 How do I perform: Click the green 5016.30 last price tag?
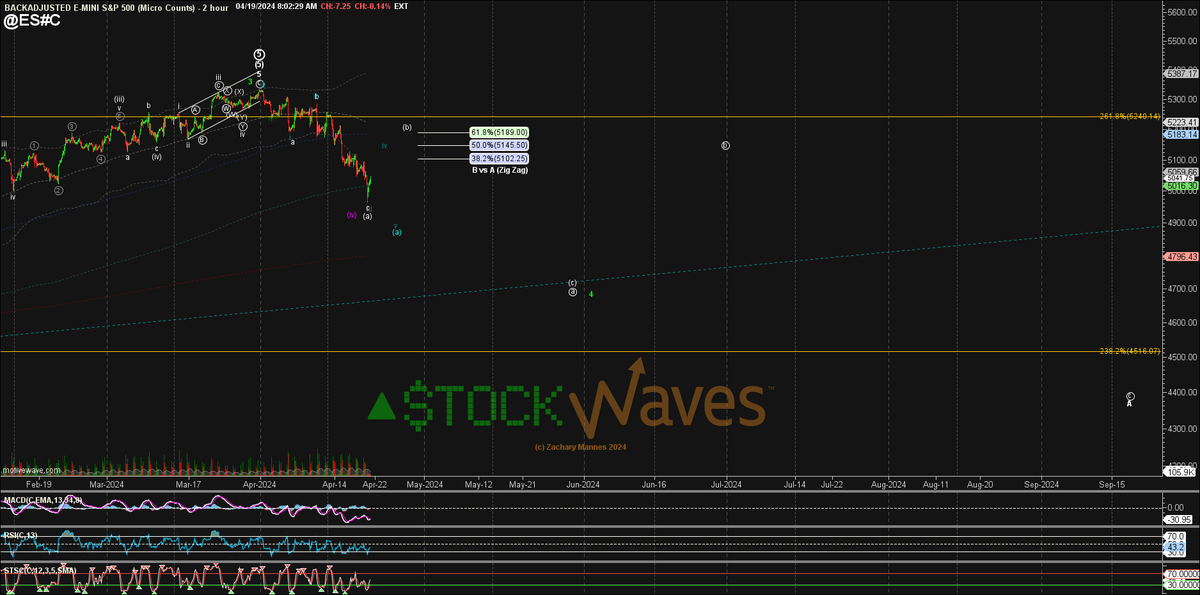point(1181,186)
